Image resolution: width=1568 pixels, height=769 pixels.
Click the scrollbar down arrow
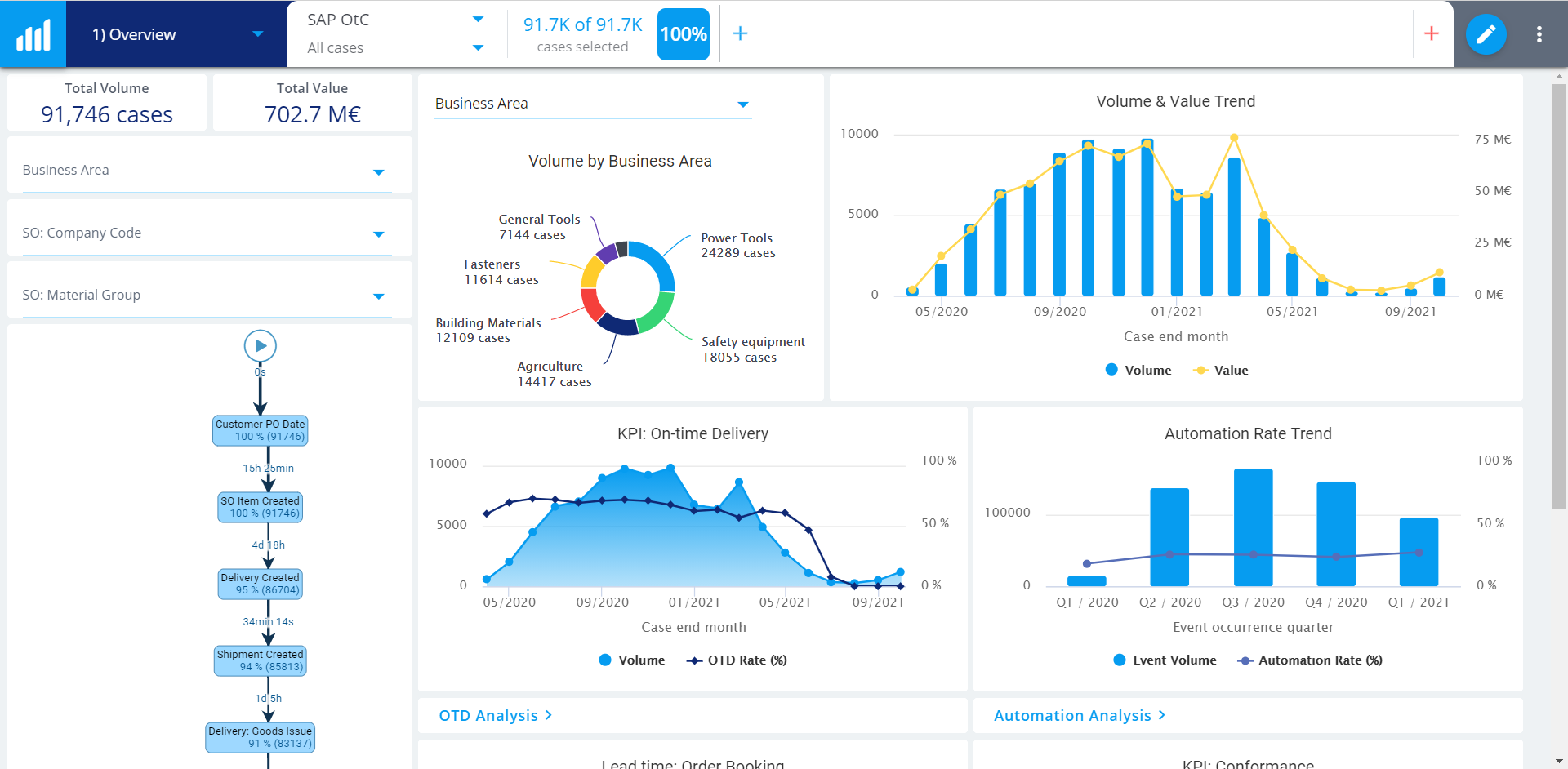coord(1559,762)
